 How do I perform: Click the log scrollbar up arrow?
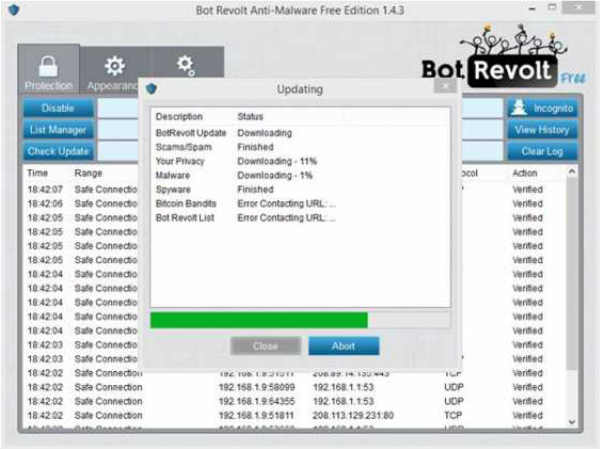click(572, 171)
